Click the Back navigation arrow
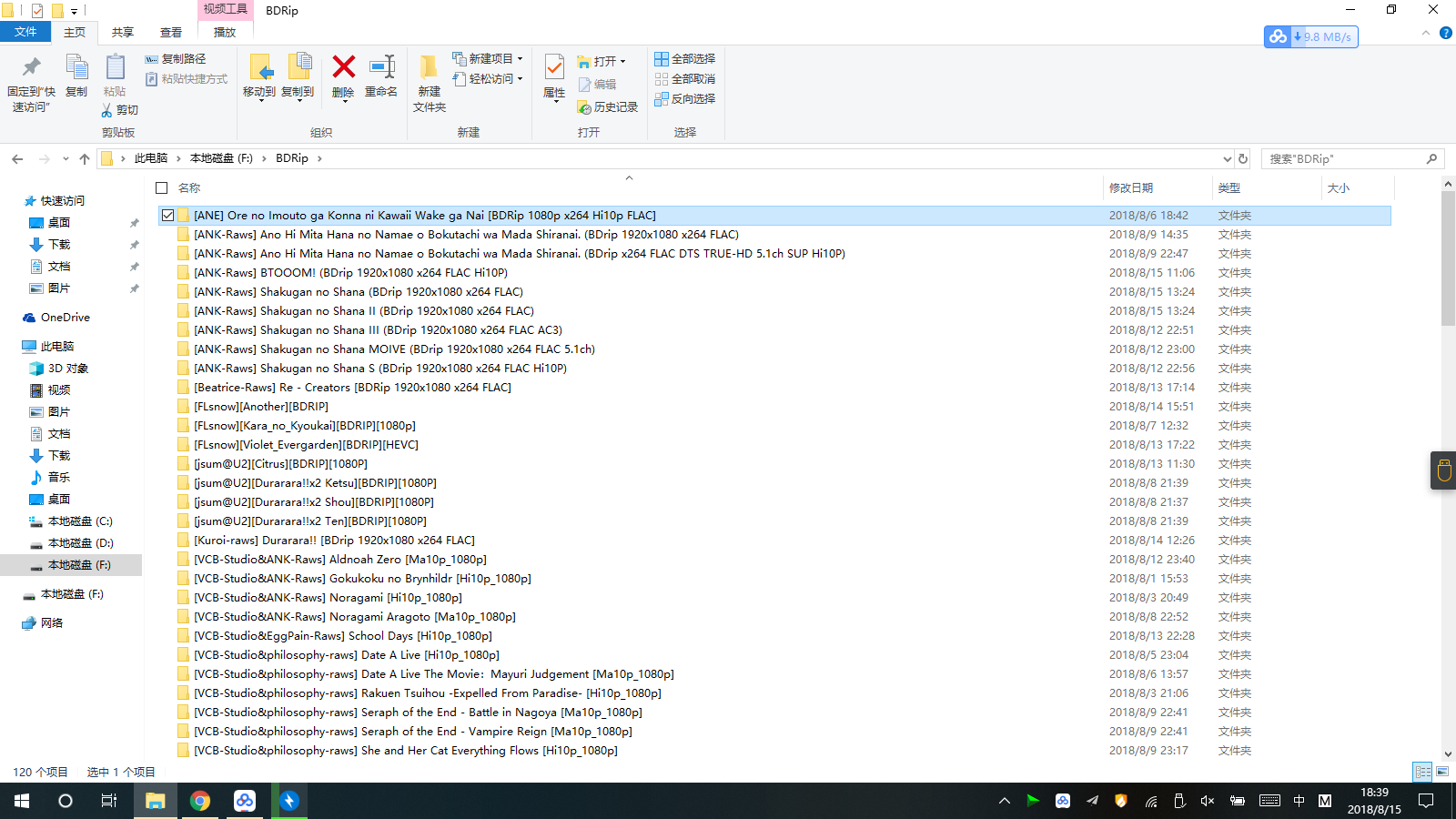 click(17, 159)
